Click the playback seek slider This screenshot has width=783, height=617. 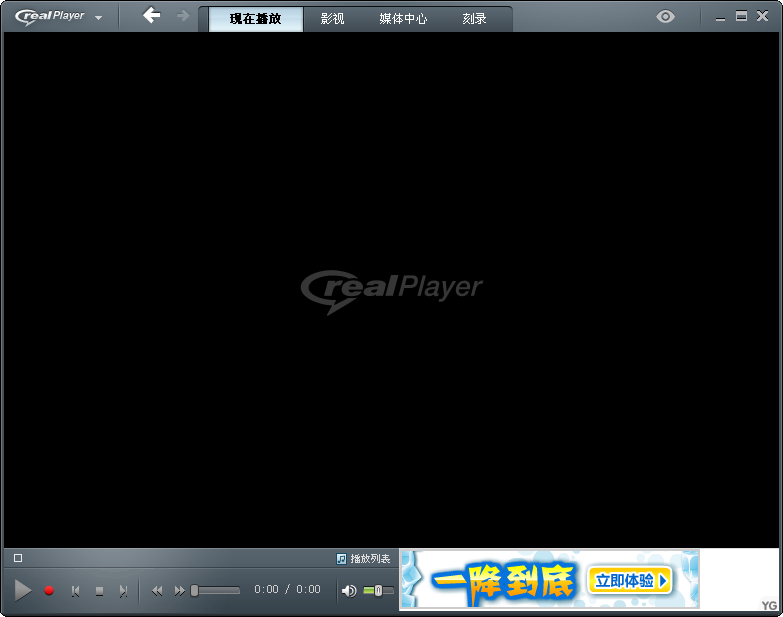tap(215, 591)
